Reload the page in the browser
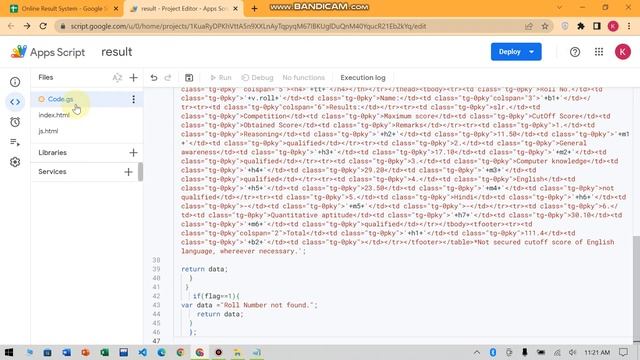This screenshot has width=640, height=360. [43, 26]
